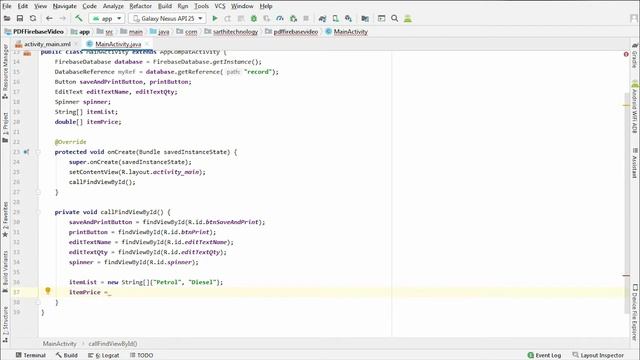Open the View menu
This screenshot has width=640, height=360.
pyautogui.click(x=40, y=6)
